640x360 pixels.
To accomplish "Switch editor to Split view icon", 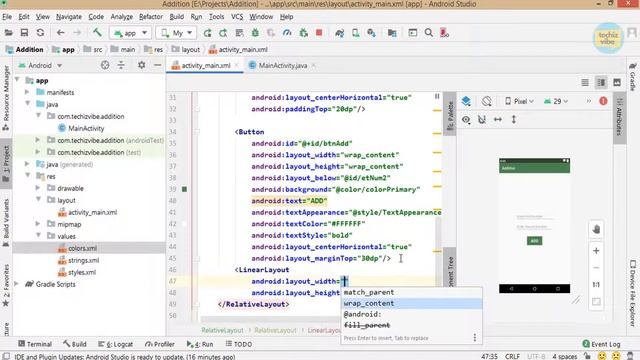I will point(601,82).
